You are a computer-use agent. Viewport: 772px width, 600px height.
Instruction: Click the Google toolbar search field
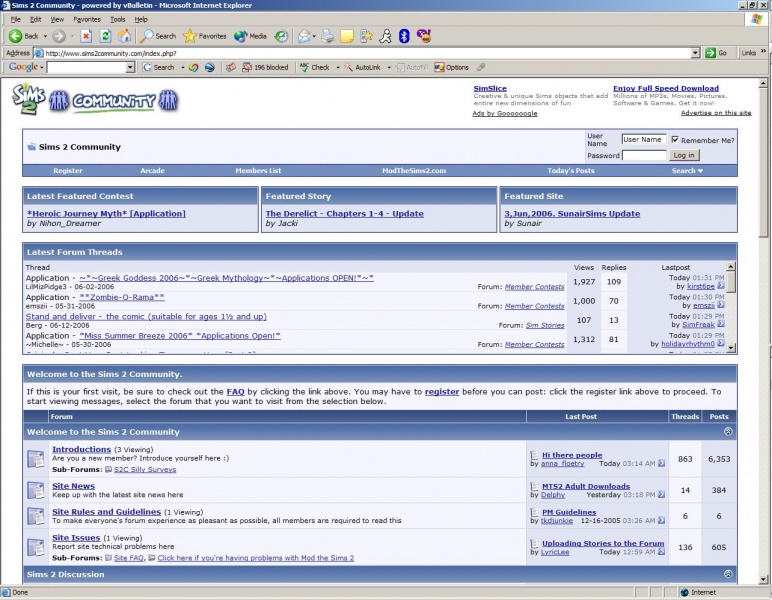click(x=87, y=67)
